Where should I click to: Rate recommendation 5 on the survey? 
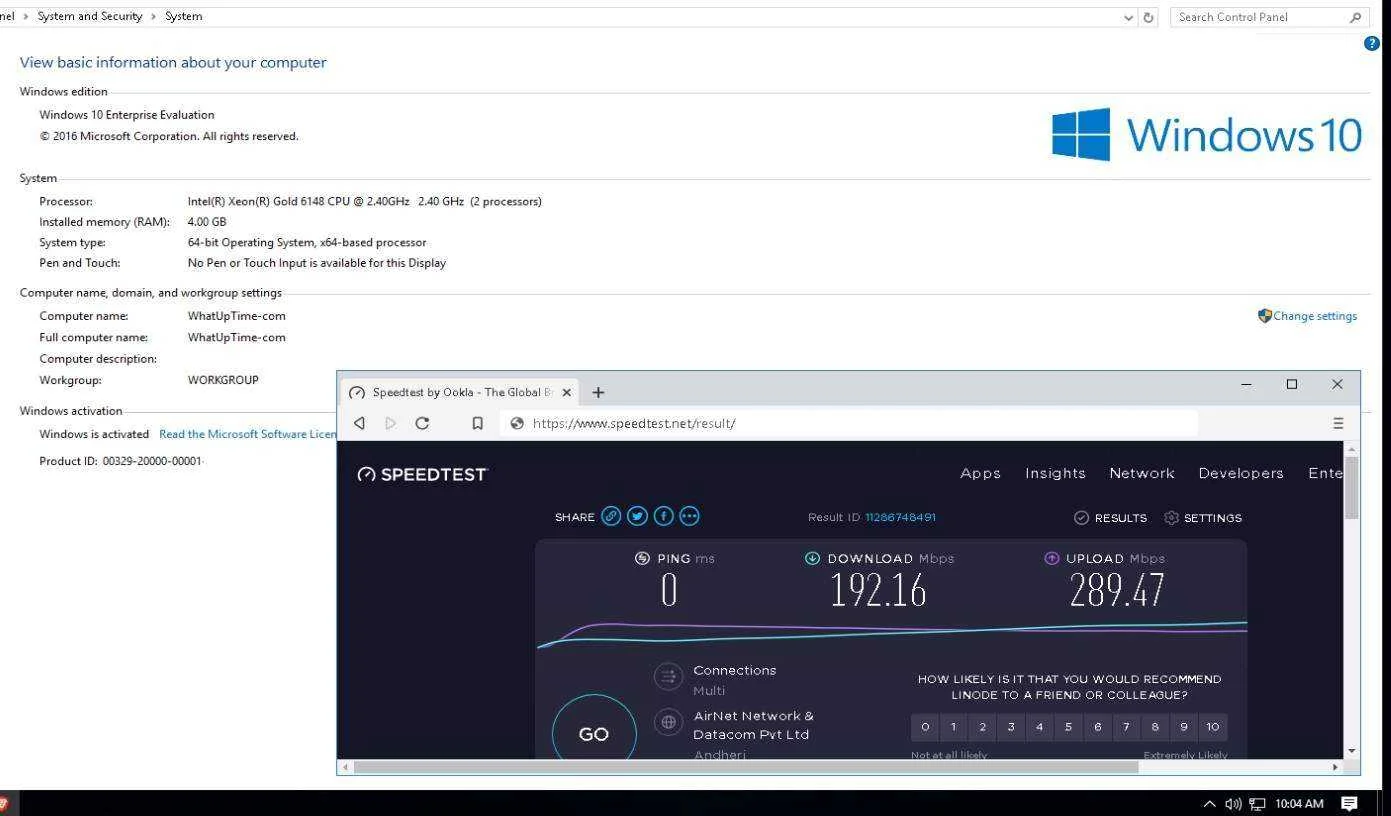pos(1069,727)
